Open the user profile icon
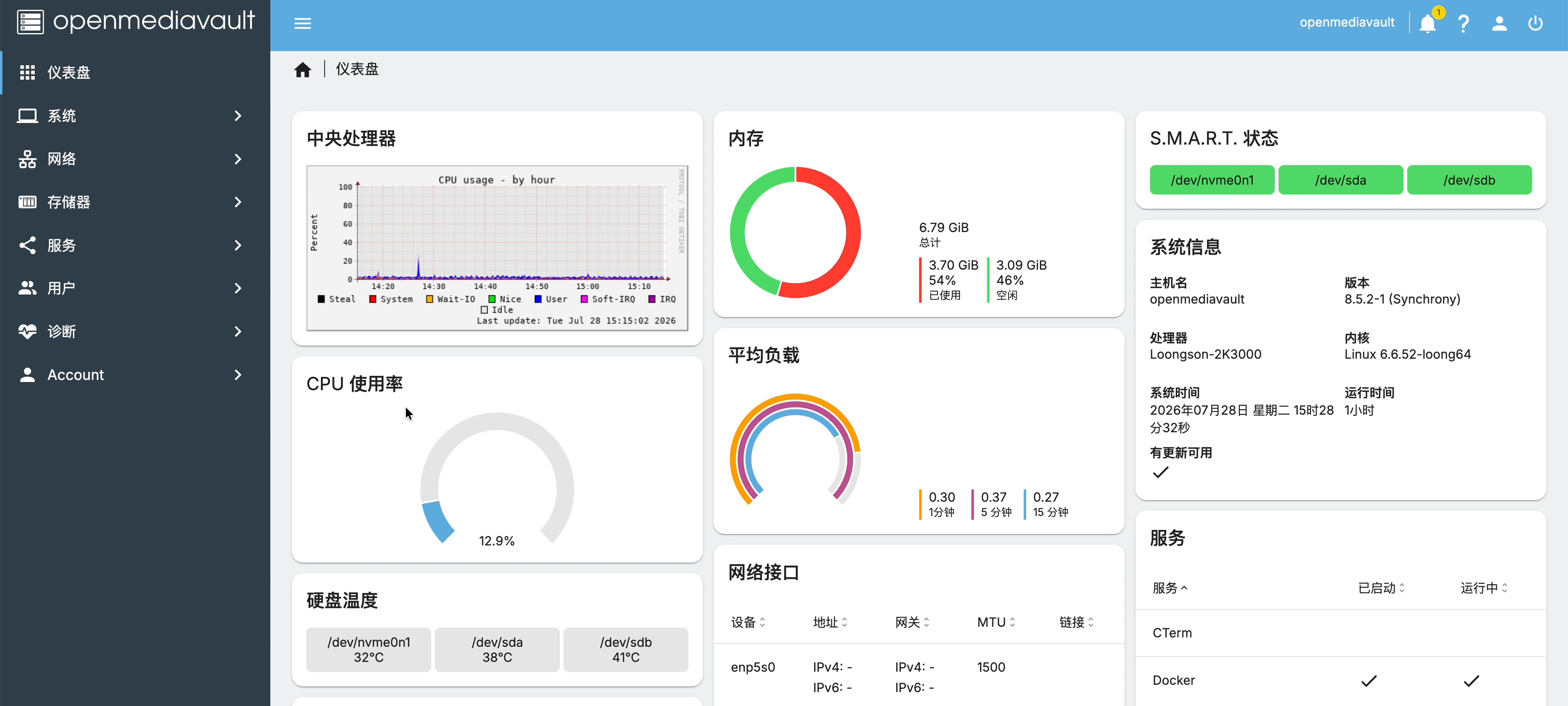Image resolution: width=1568 pixels, height=706 pixels. 1499,23
